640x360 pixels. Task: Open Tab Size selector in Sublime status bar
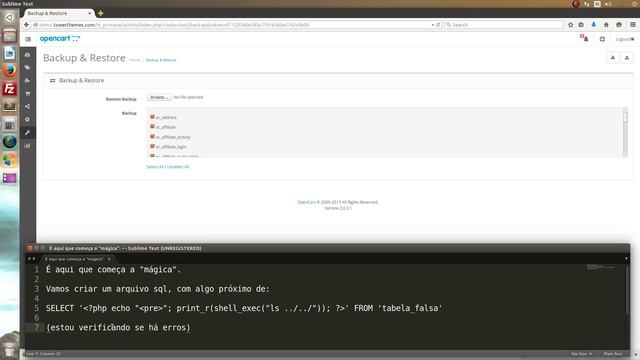[582, 354]
